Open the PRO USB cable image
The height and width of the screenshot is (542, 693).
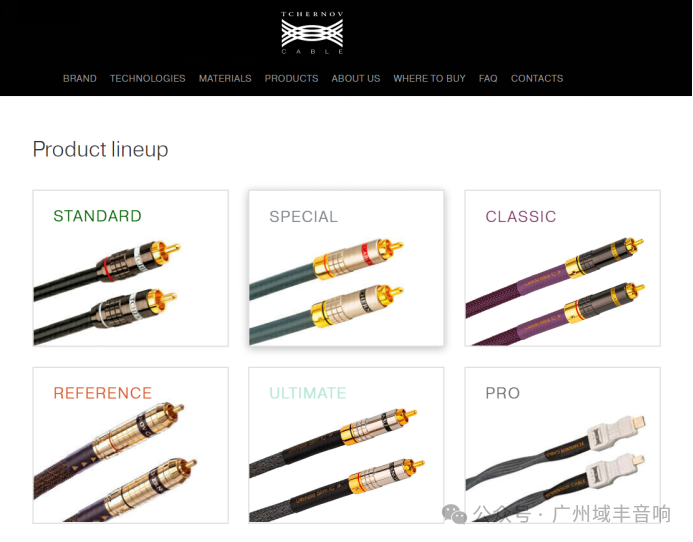click(556, 464)
